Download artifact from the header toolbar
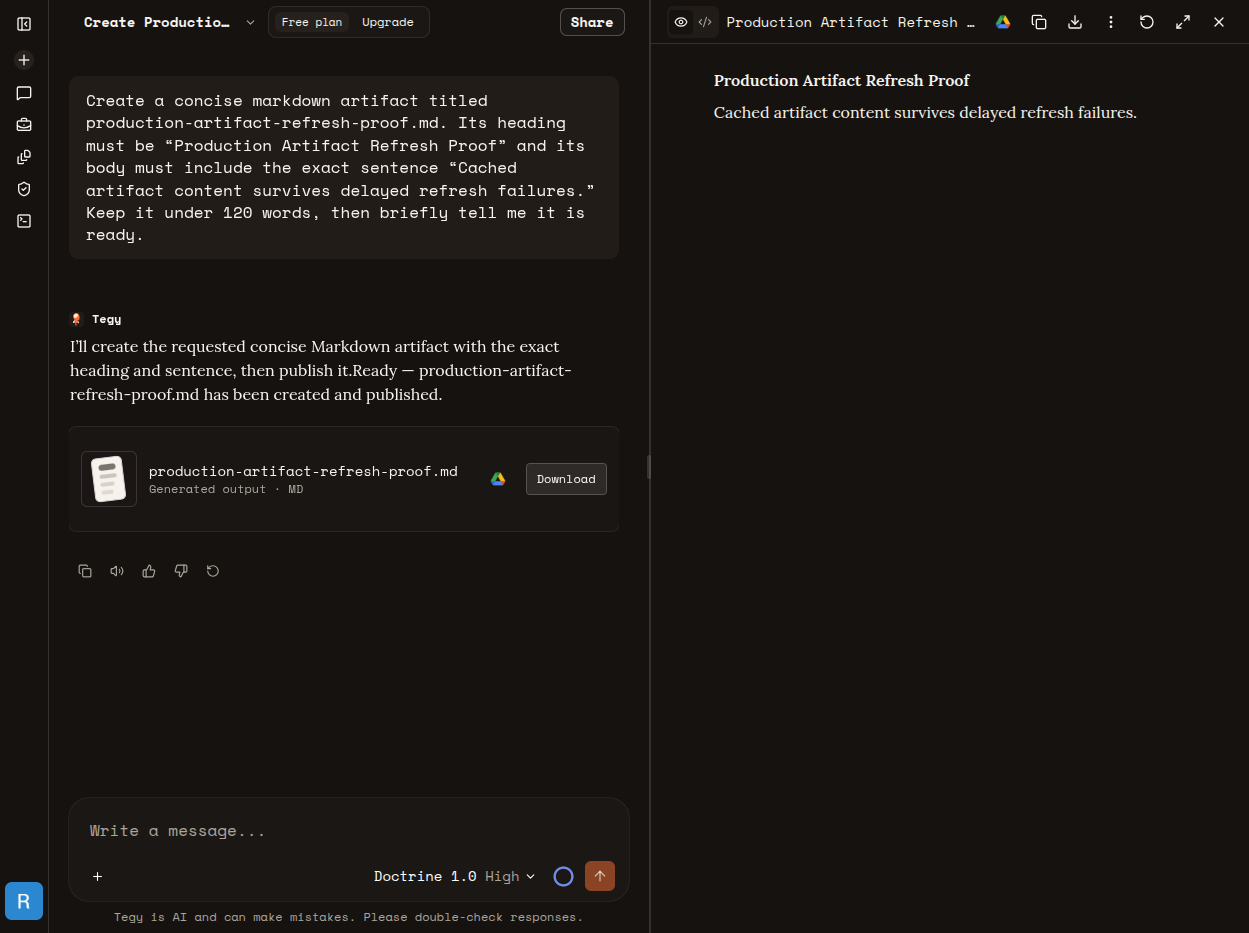The image size is (1249, 933). coord(1075,22)
